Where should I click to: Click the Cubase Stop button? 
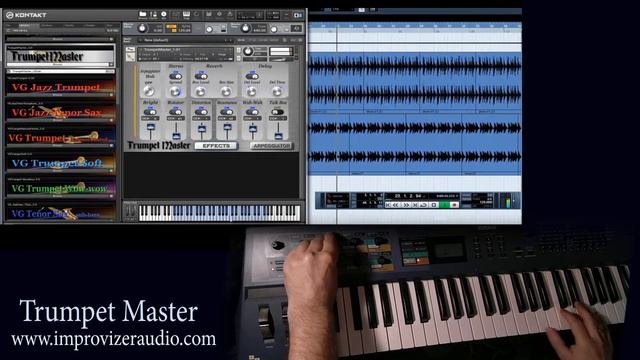(x=434, y=205)
